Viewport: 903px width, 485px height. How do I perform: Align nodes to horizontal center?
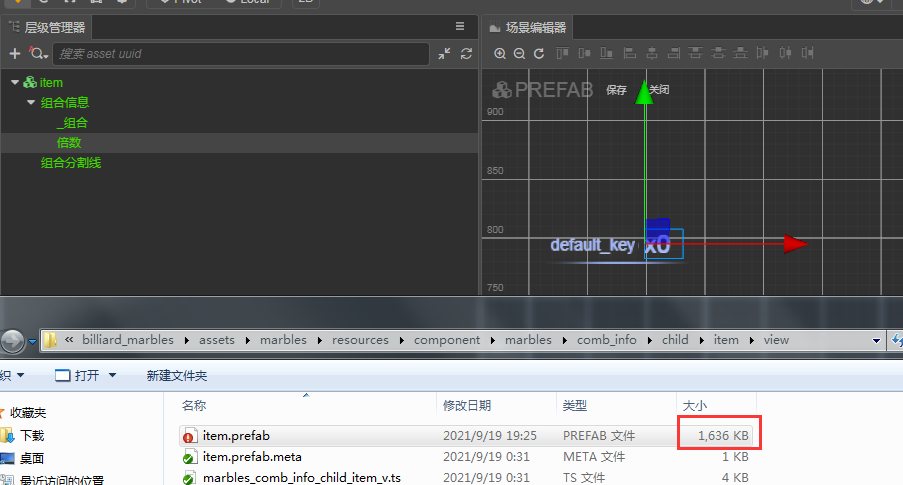coord(652,54)
